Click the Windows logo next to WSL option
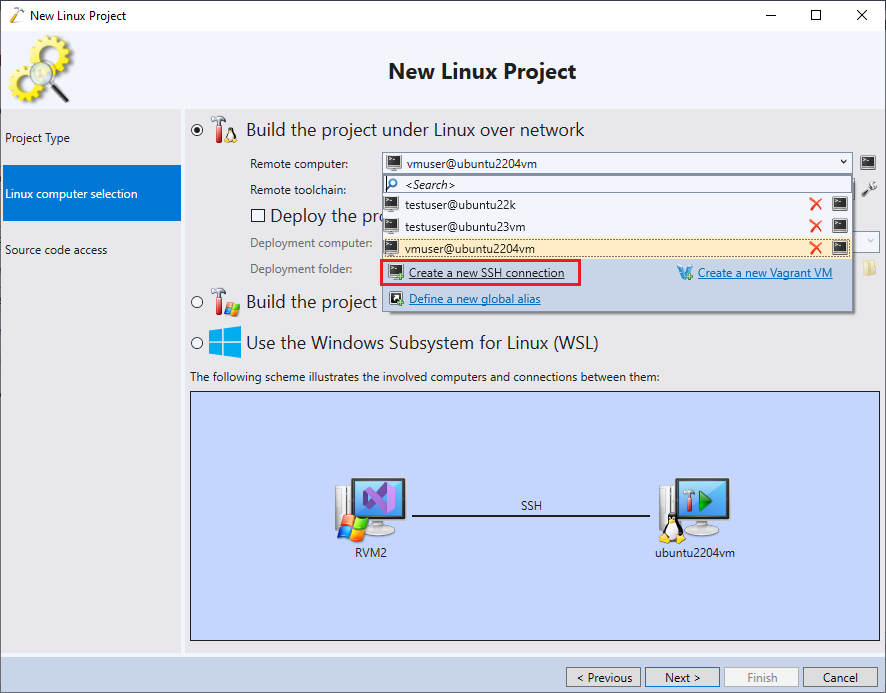Viewport: 886px width, 693px height. click(225, 342)
